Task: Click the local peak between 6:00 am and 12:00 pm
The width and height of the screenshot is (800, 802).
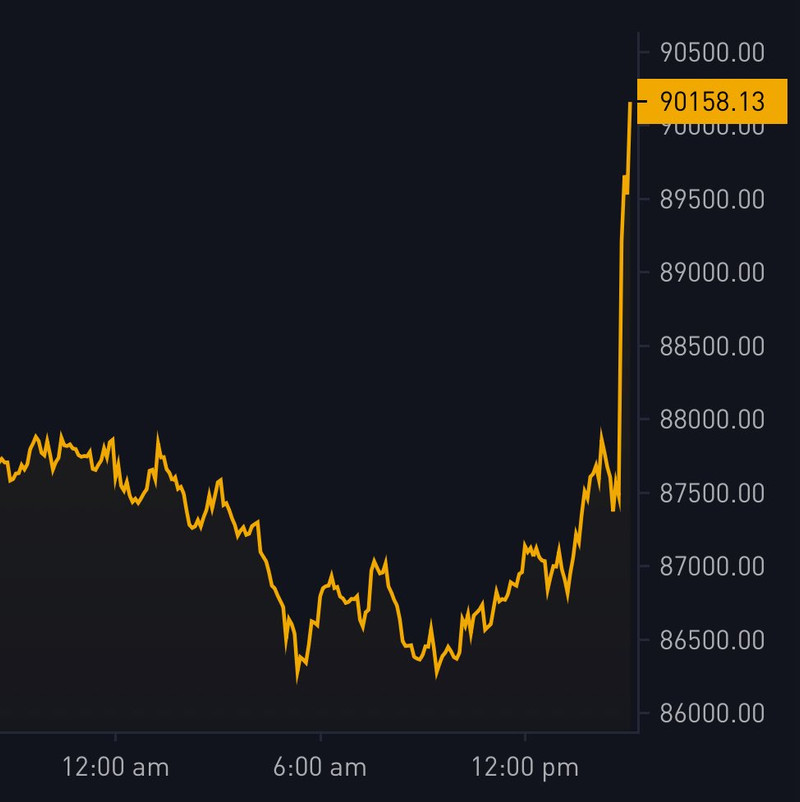Action: pyautogui.click(x=375, y=560)
